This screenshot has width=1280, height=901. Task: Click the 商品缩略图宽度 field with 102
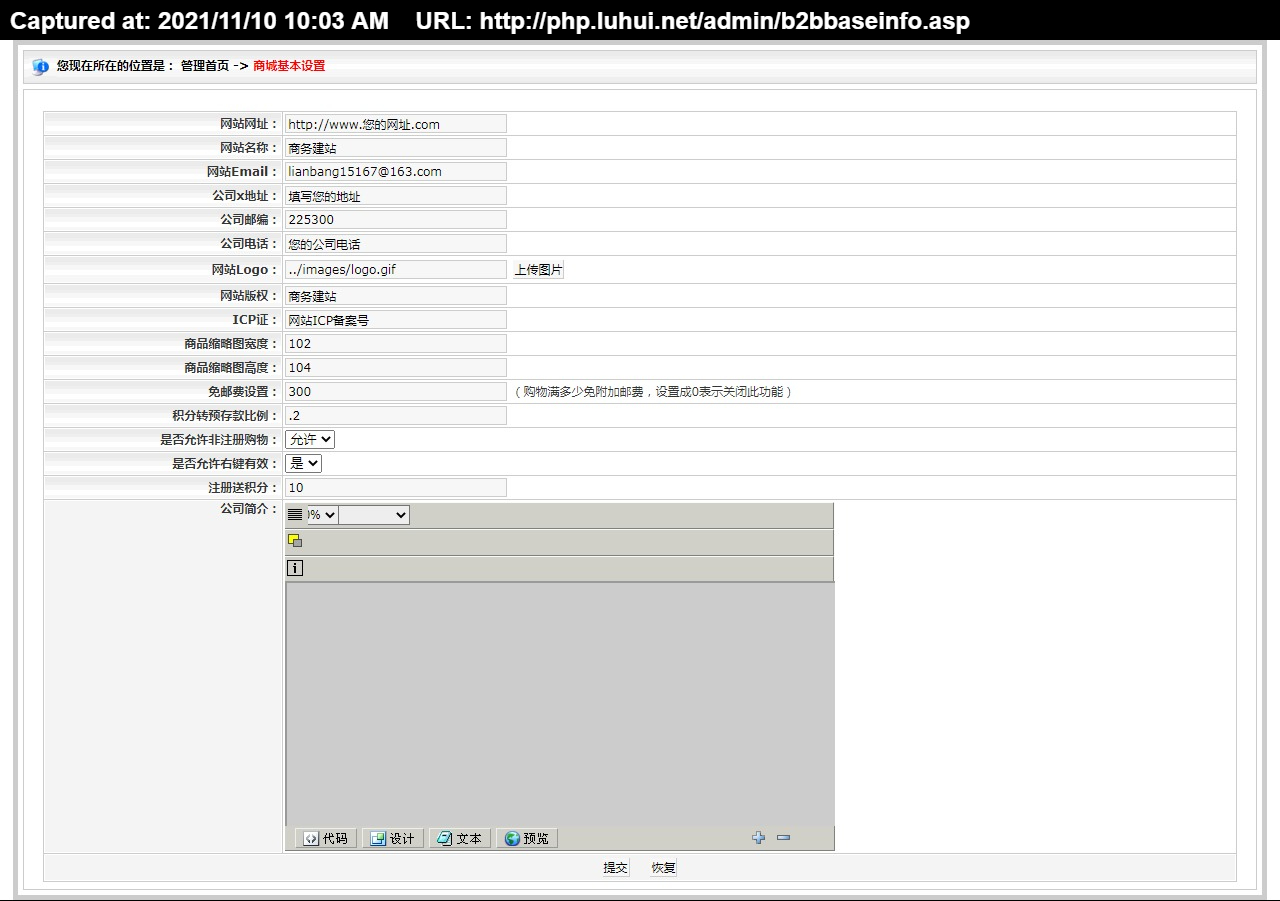pos(396,344)
